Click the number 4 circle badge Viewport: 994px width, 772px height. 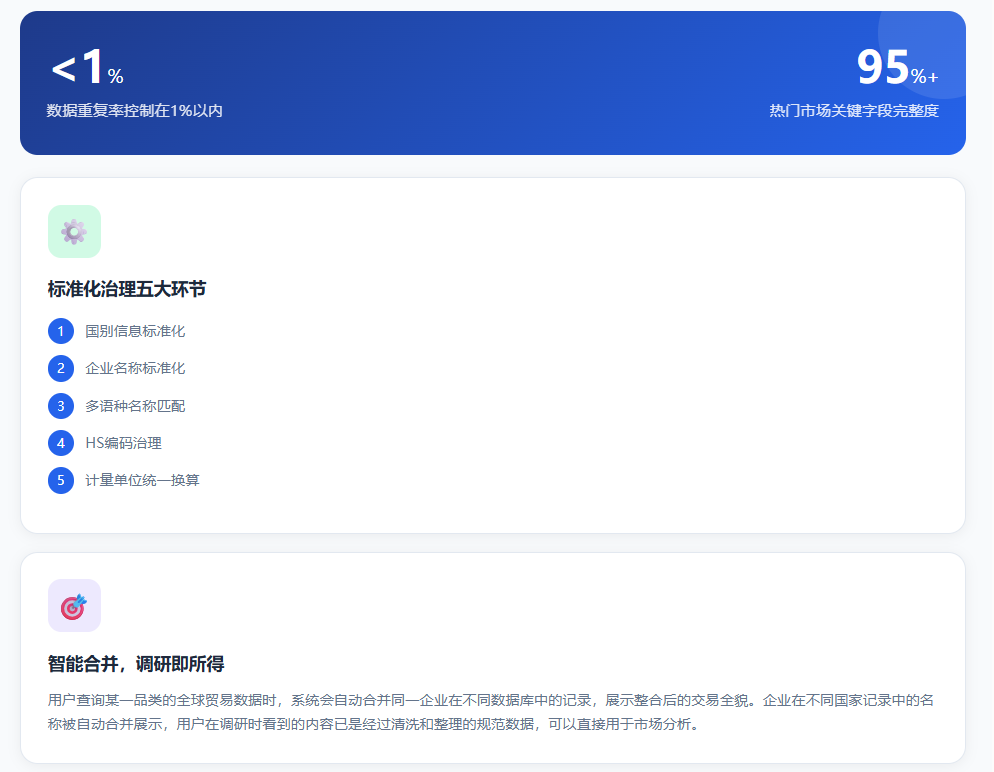(x=61, y=443)
